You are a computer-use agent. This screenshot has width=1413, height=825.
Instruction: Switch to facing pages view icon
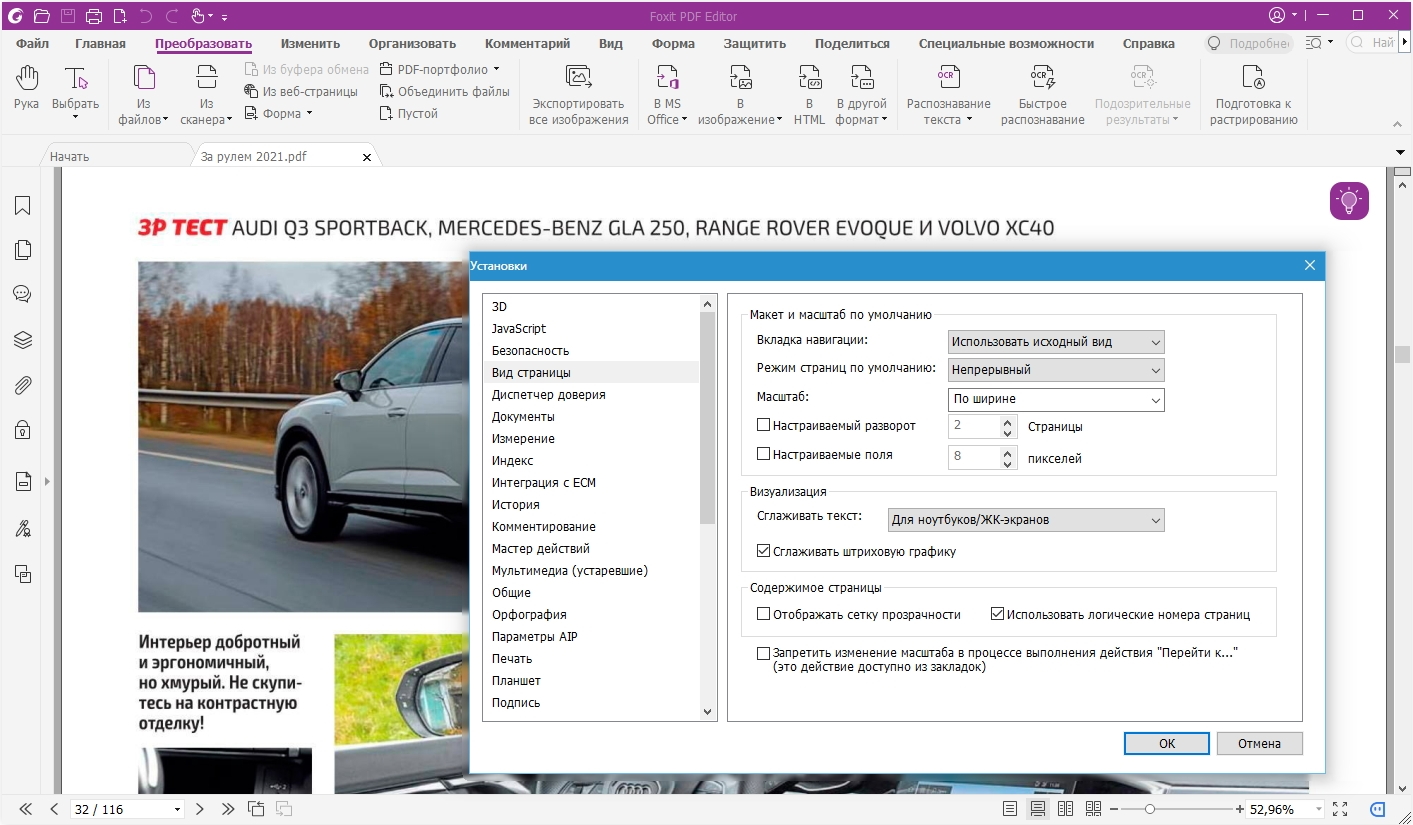[1066, 809]
